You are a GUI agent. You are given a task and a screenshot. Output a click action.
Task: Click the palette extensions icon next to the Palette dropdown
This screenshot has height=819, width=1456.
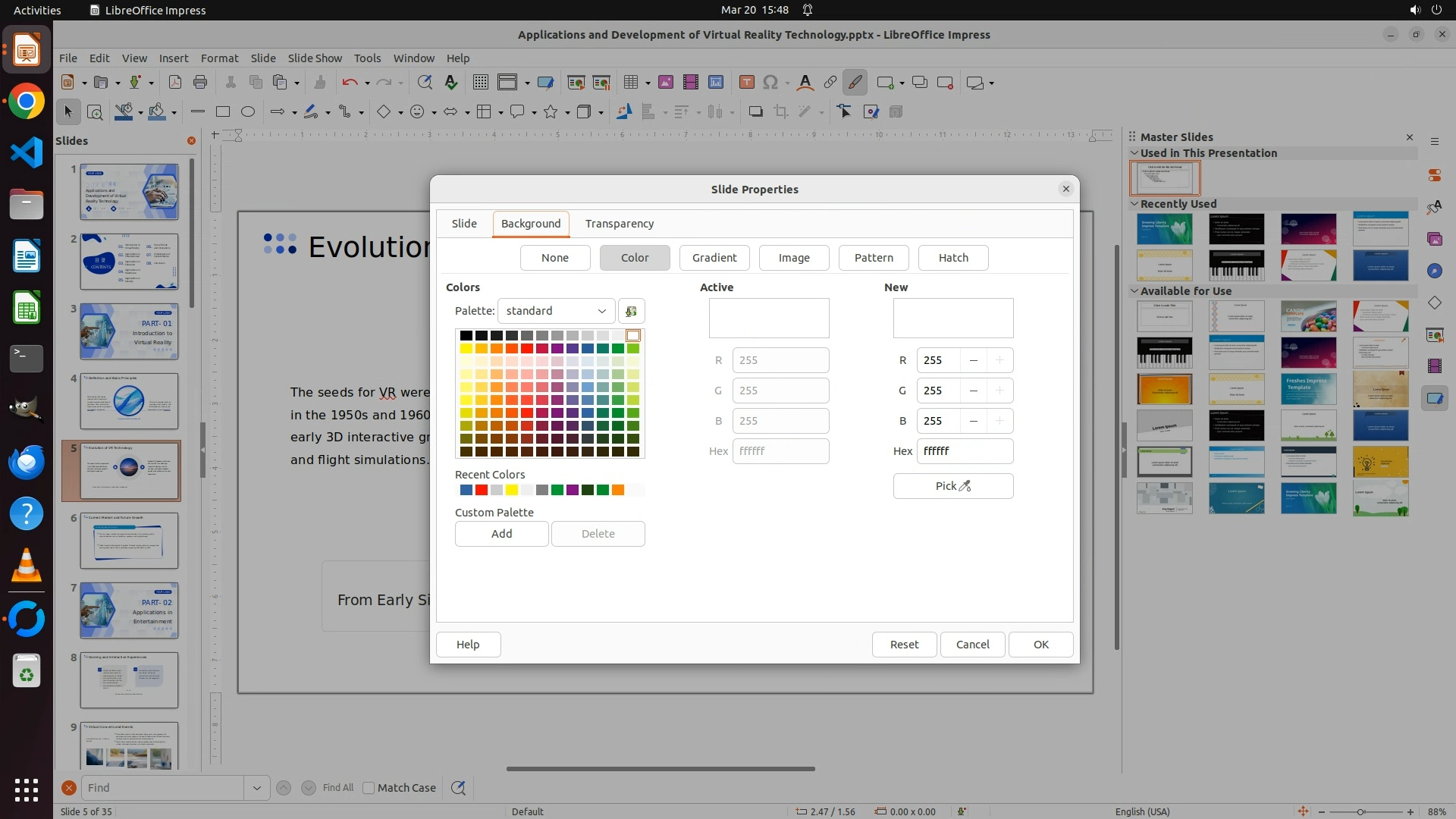click(x=631, y=311)
